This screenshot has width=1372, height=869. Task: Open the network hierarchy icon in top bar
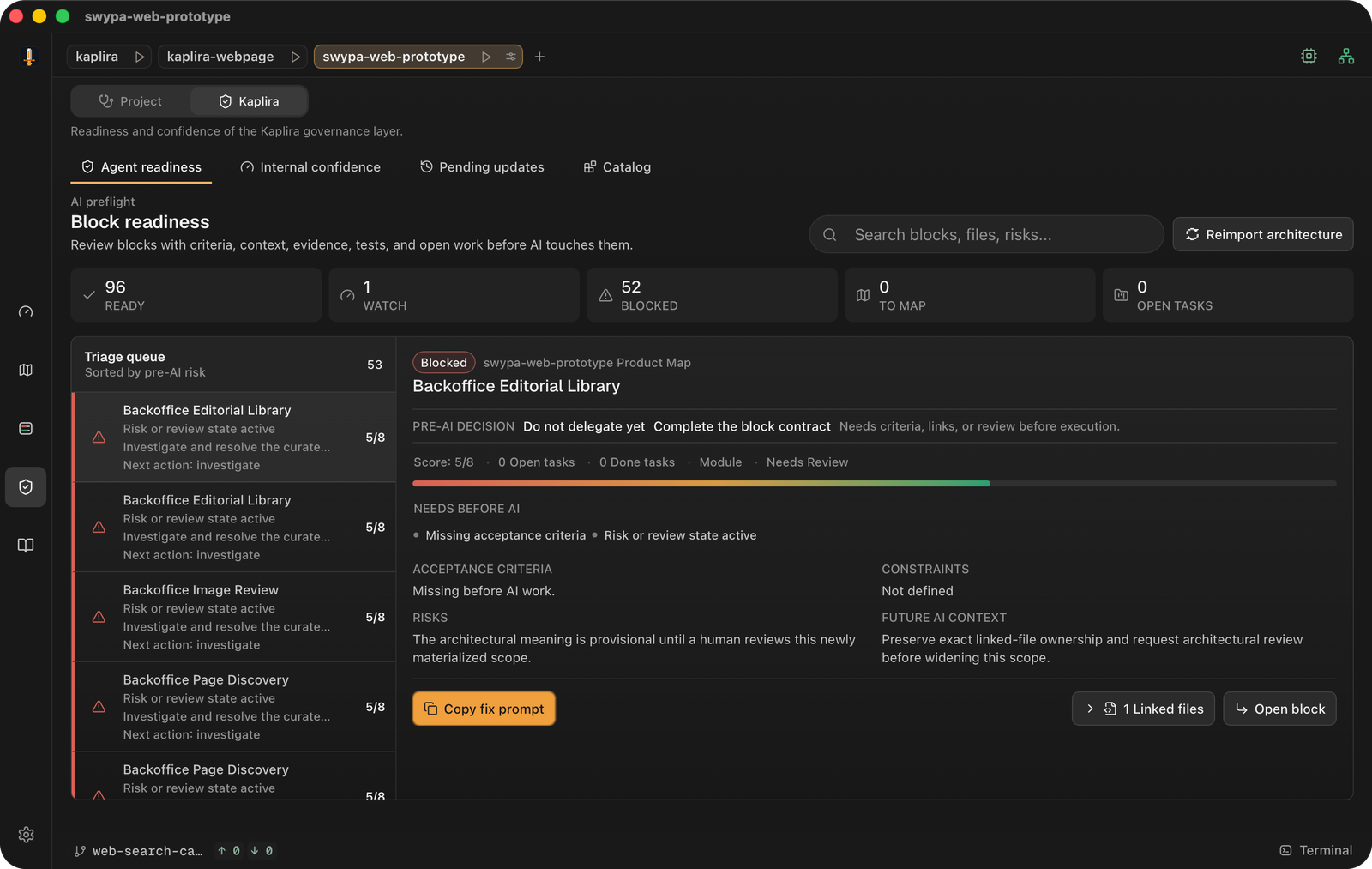pos(1346,57)
